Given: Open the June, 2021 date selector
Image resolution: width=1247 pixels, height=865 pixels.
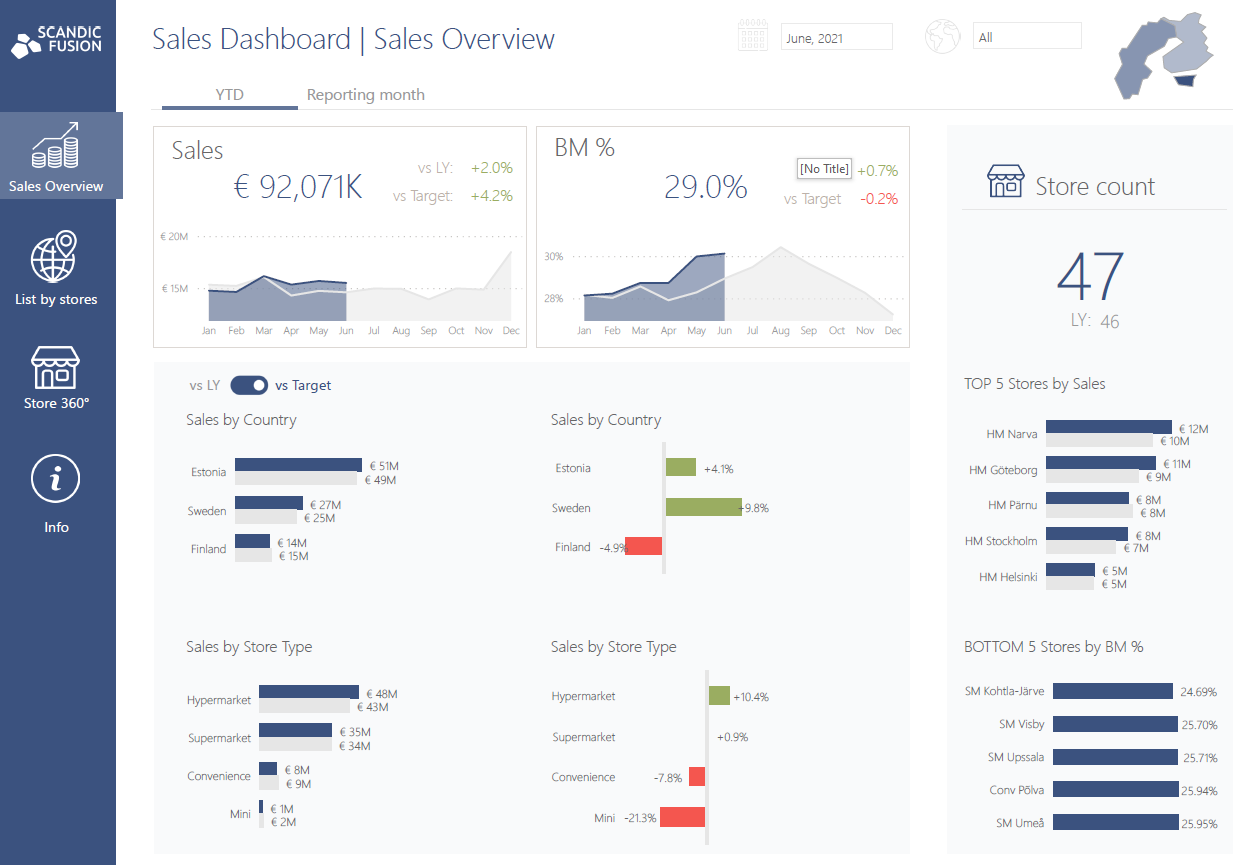Looking at the screenshot, I should click(x=836, y=35).
